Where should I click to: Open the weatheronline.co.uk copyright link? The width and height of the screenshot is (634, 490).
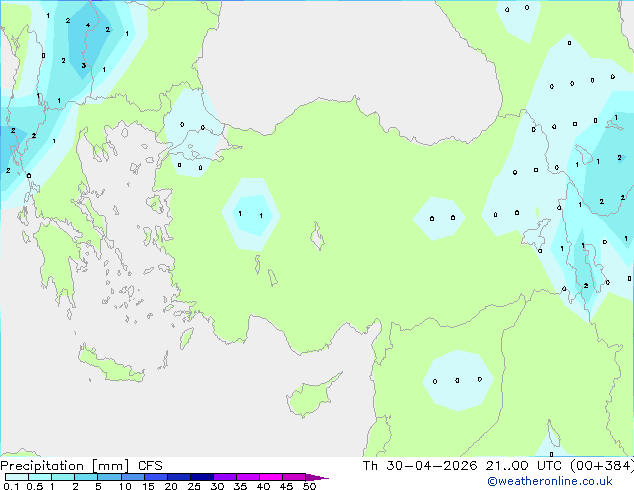coord(550,481)
